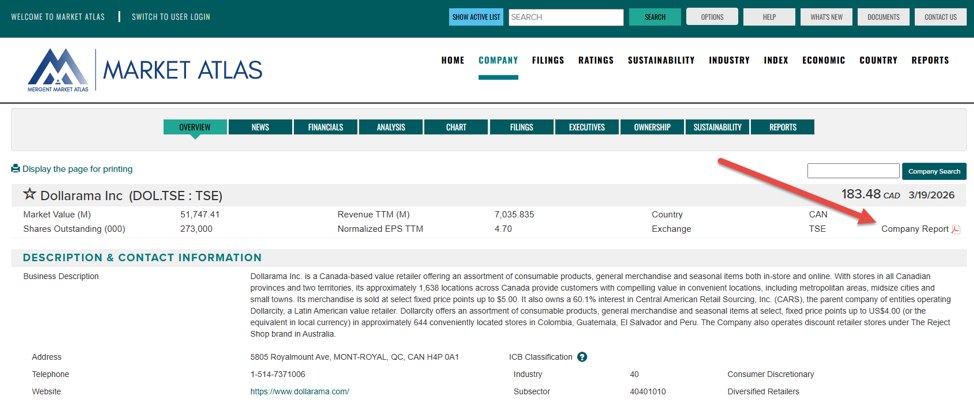Switch to the Ownership tab
974x400 pixels.
click(x=652, y=127)
